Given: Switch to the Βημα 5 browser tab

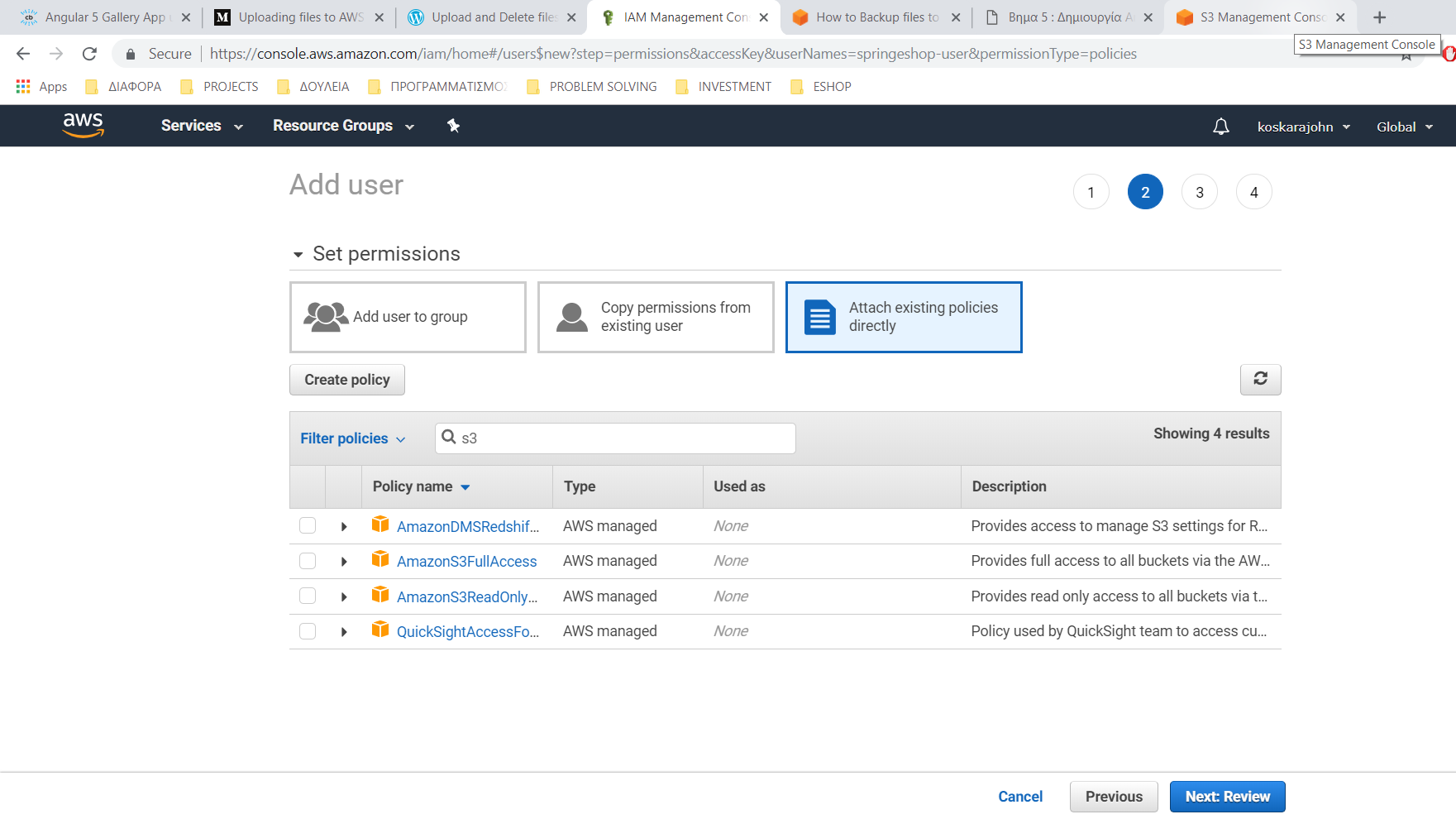Looking at the screenshot, I should [1069, 17].
